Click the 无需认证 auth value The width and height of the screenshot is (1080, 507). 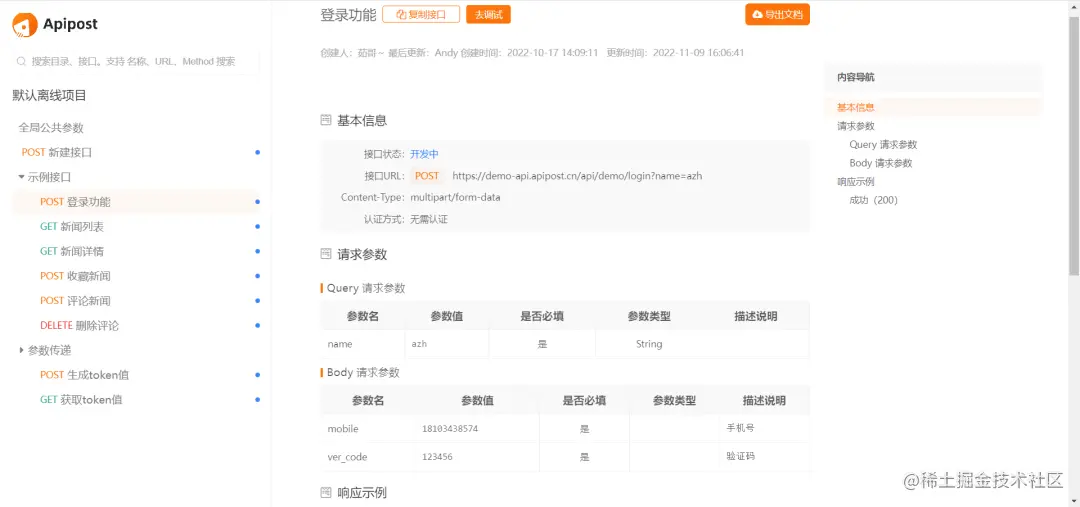[429, 220]
